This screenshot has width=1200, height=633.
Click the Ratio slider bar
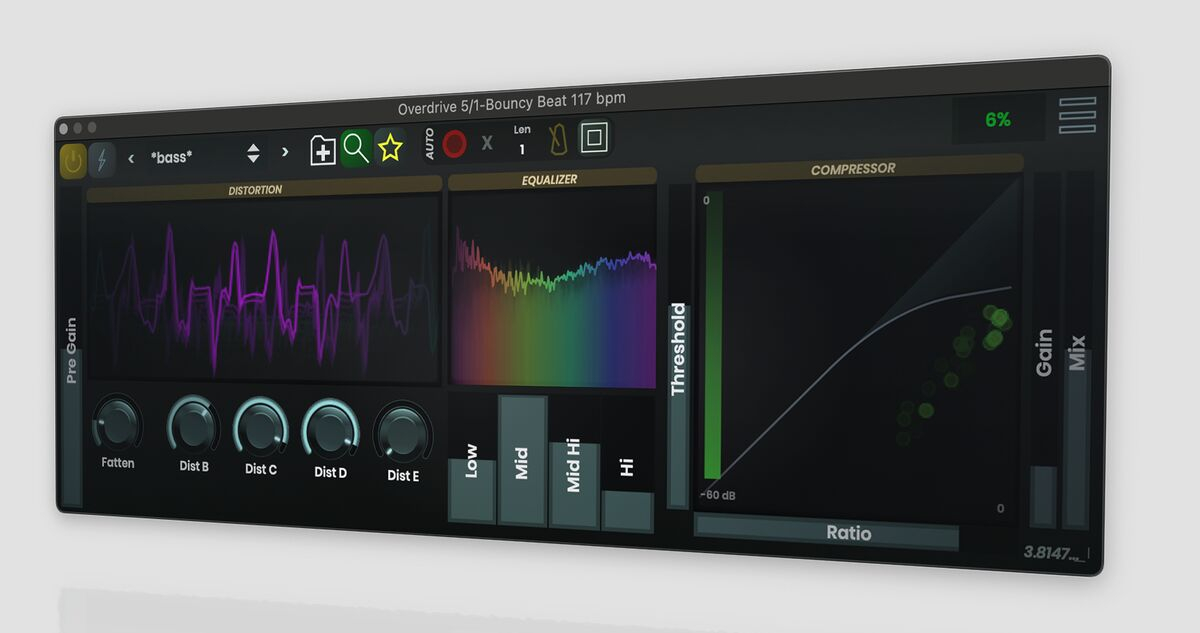pyautogui.click(x=826, y=532)
